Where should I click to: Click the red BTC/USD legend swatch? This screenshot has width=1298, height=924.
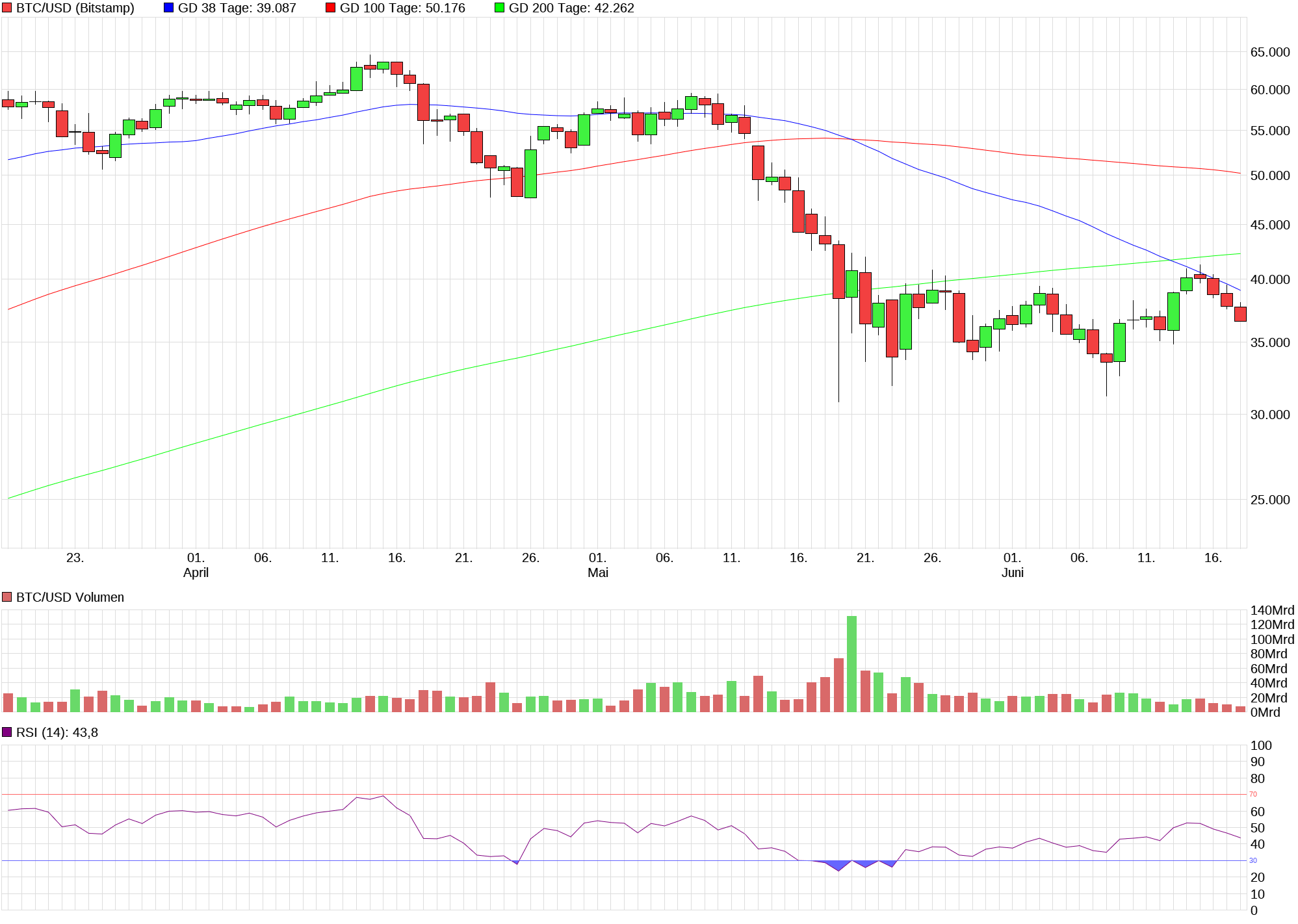(7, 8)
